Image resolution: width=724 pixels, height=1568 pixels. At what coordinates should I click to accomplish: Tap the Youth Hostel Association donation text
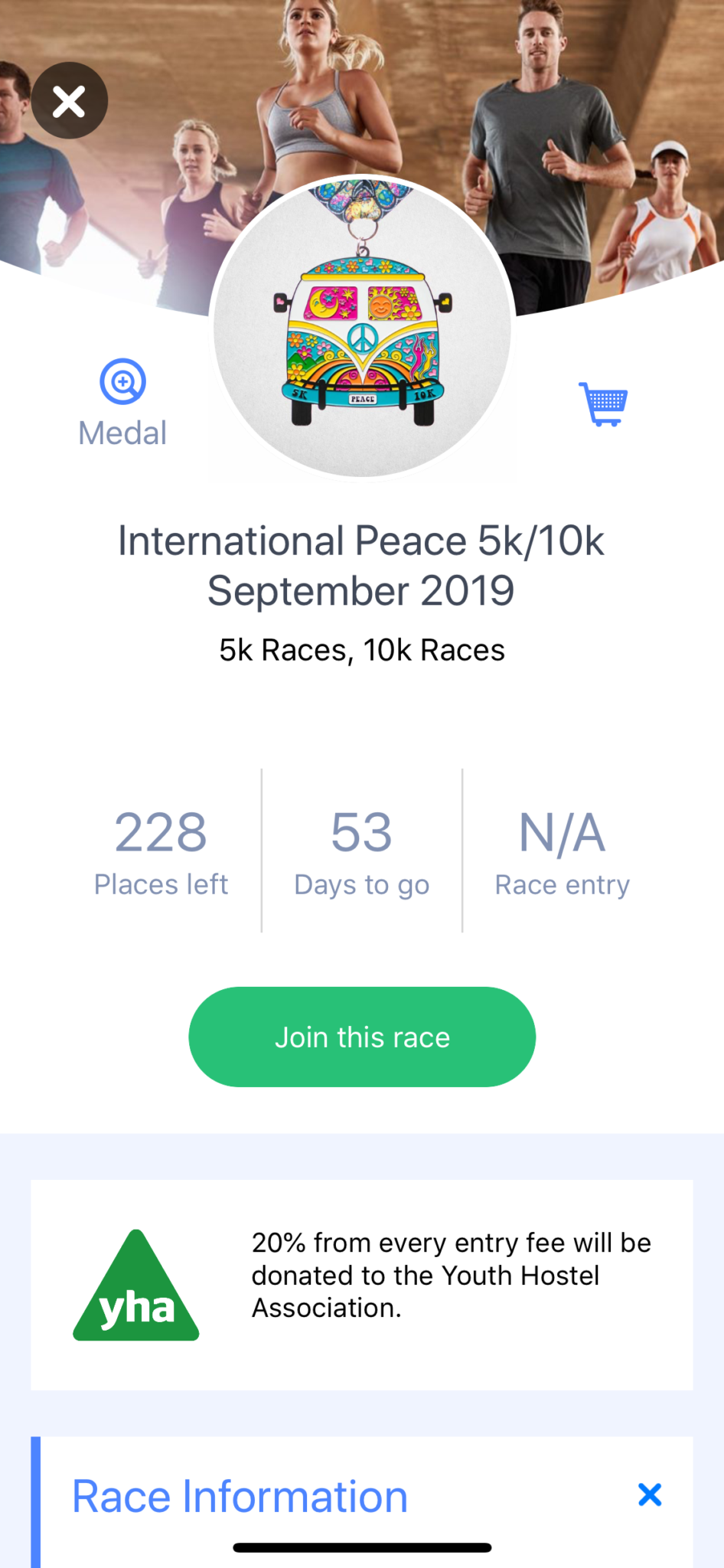click(x=451, y=1275)
